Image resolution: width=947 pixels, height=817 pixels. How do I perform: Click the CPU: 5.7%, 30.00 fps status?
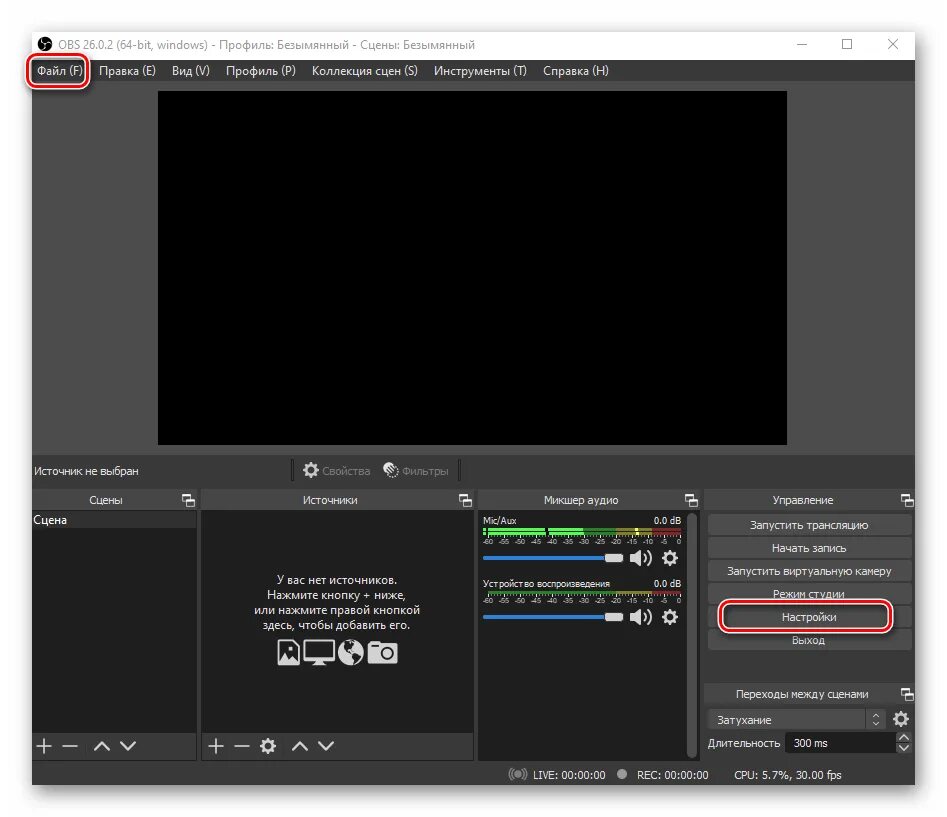coord(788,775)
